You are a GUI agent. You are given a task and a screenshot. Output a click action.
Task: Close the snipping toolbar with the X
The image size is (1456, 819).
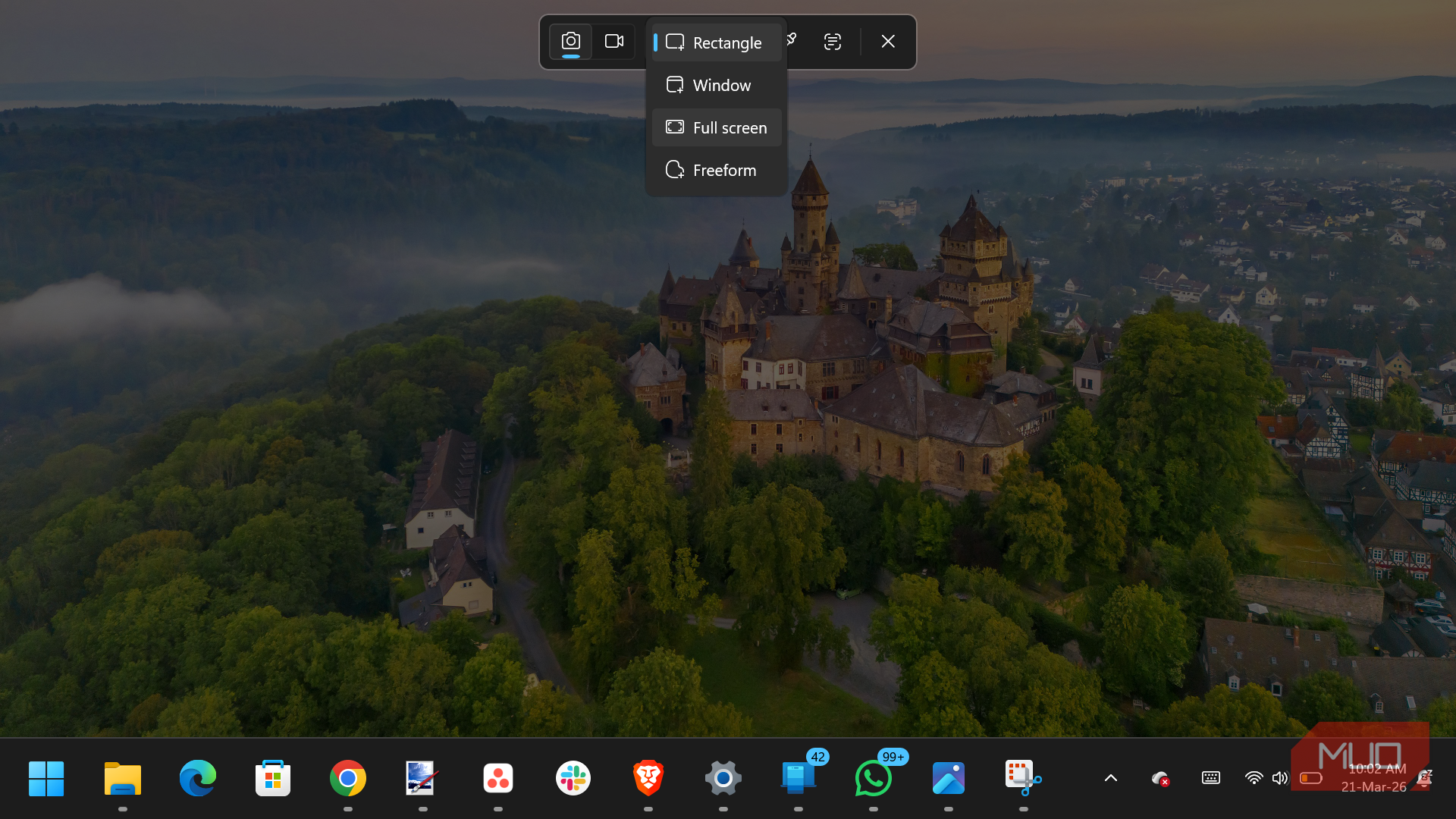888,42
